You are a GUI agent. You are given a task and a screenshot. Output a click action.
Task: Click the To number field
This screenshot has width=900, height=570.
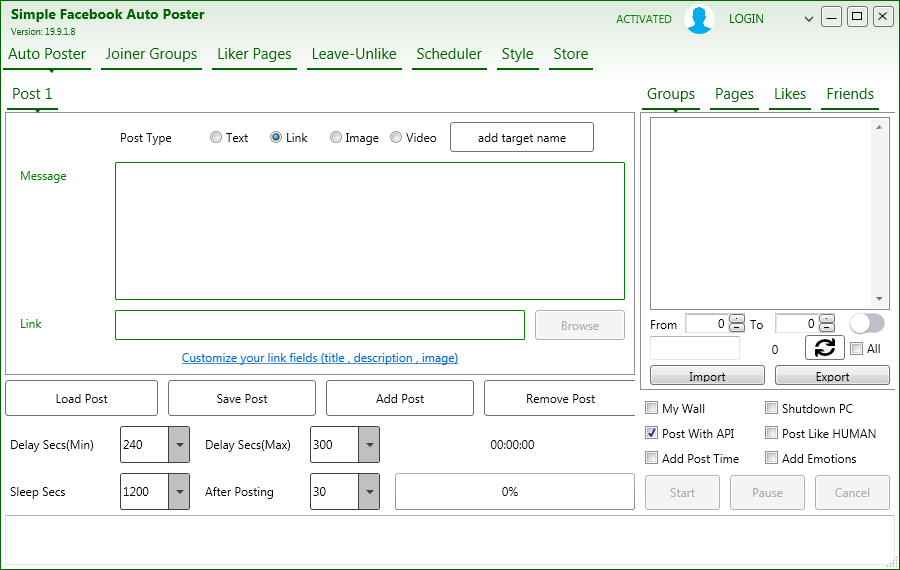[x=797, y=324]
